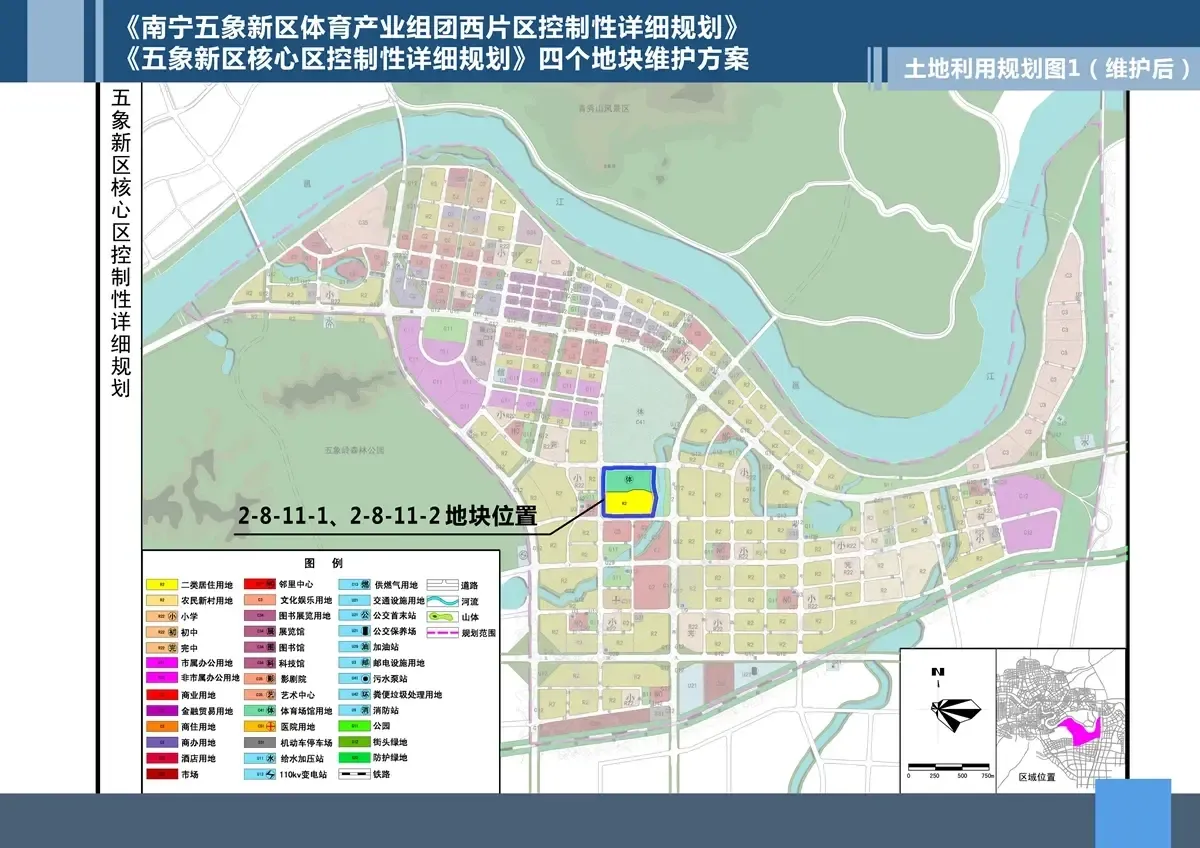The height and width of the screenshot is (848, 1200).
Task: Click the 四个地块维护方案 title line
Action: [x=645, y=58]
